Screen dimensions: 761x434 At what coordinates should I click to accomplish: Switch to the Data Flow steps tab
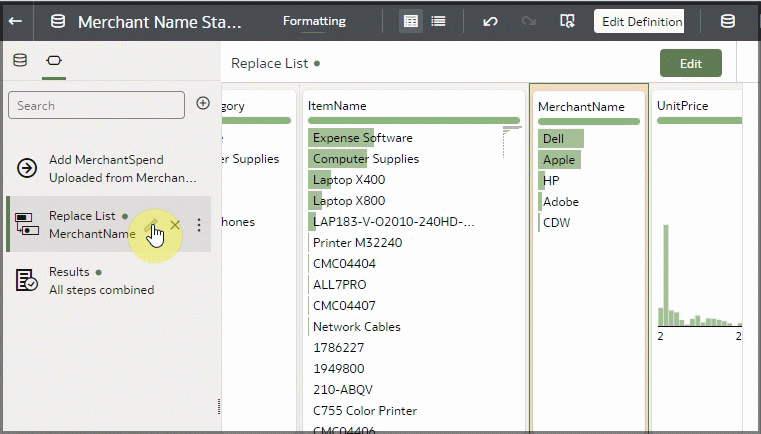(x=53, y=61)
